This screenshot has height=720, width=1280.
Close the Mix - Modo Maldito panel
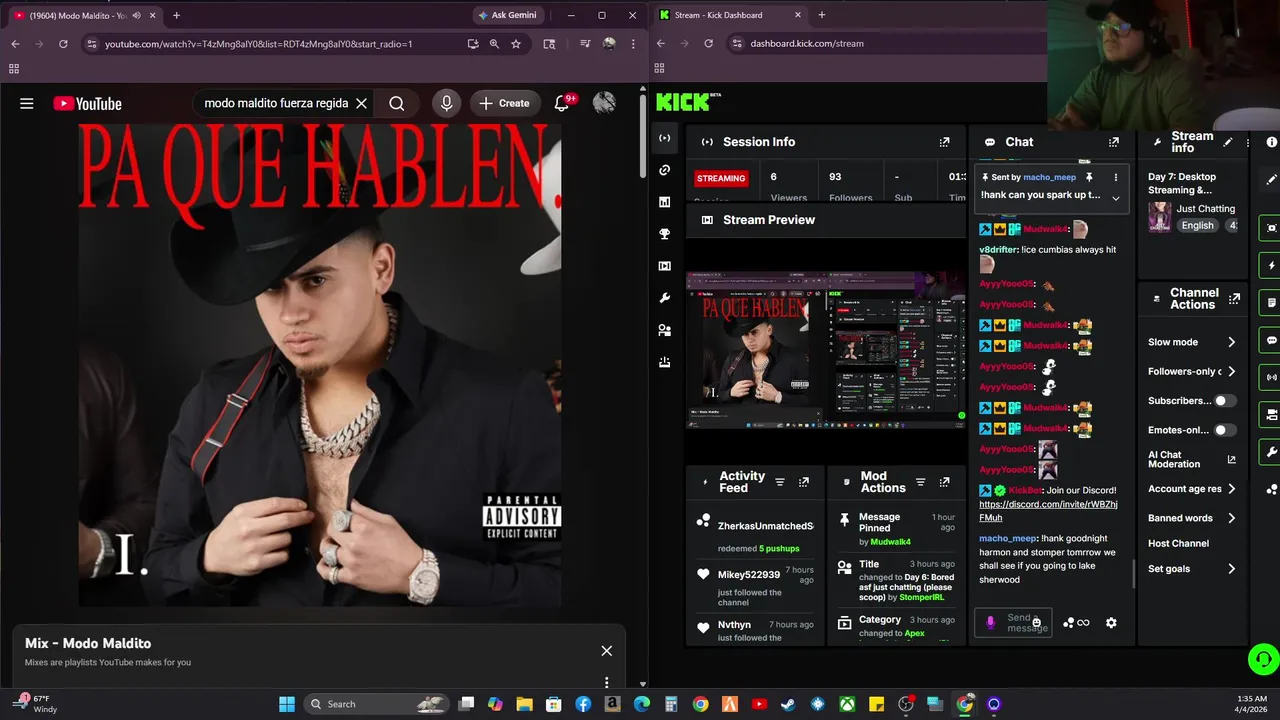606,651
